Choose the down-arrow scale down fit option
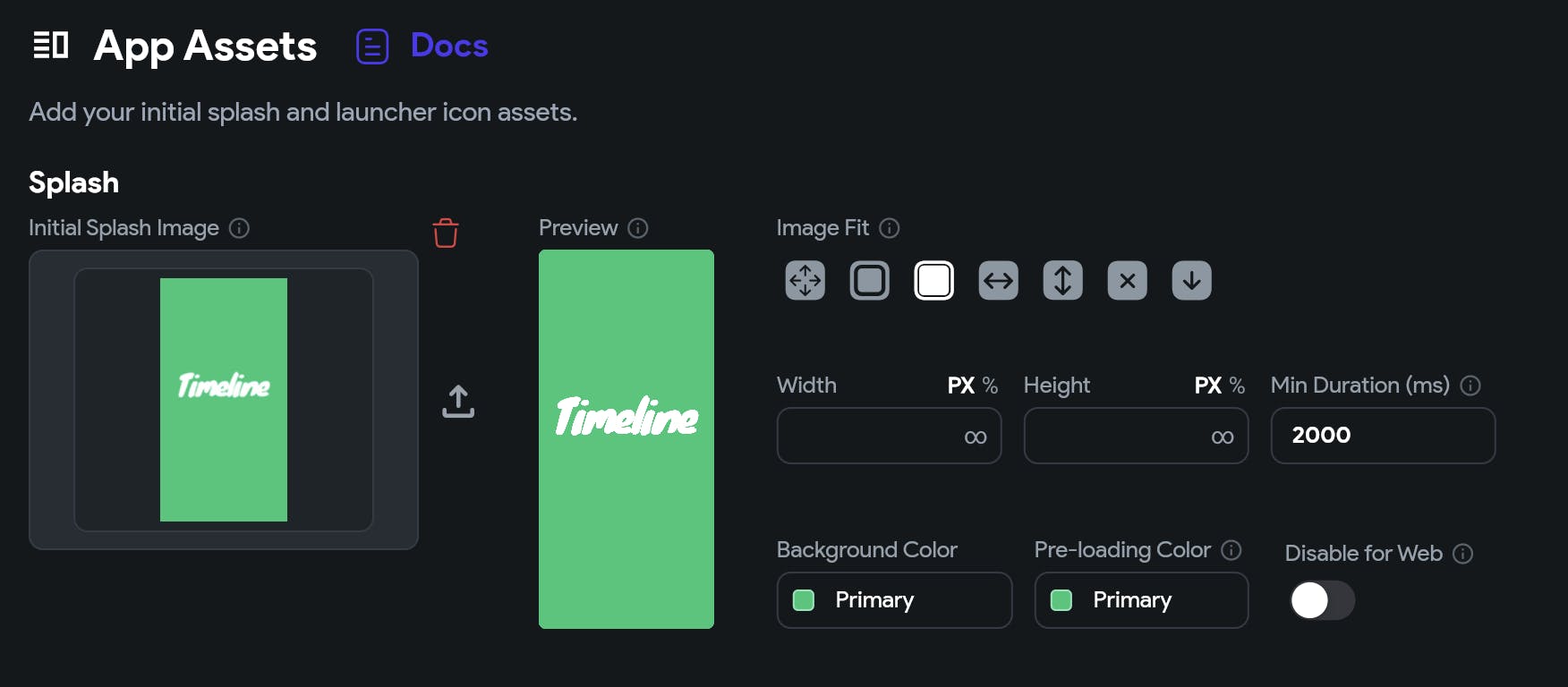The height and width of the screenshot is (687, 1568). click(x=1191, y=281)
